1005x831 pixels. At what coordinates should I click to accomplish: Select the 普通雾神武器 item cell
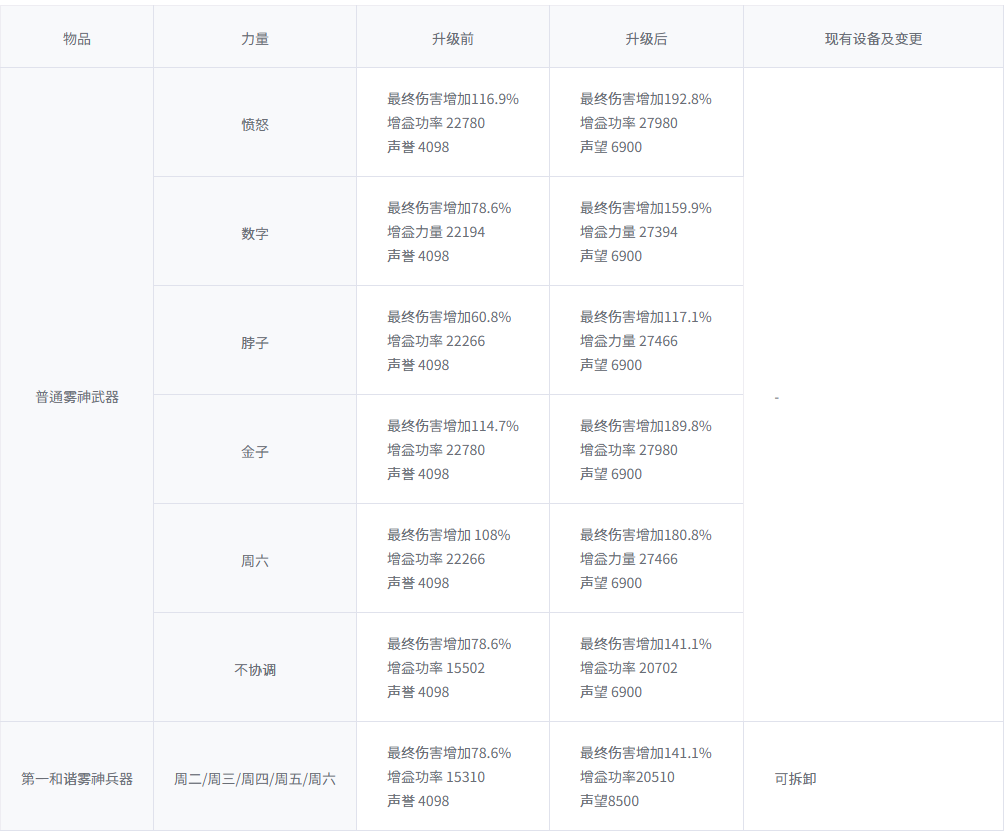75,395
